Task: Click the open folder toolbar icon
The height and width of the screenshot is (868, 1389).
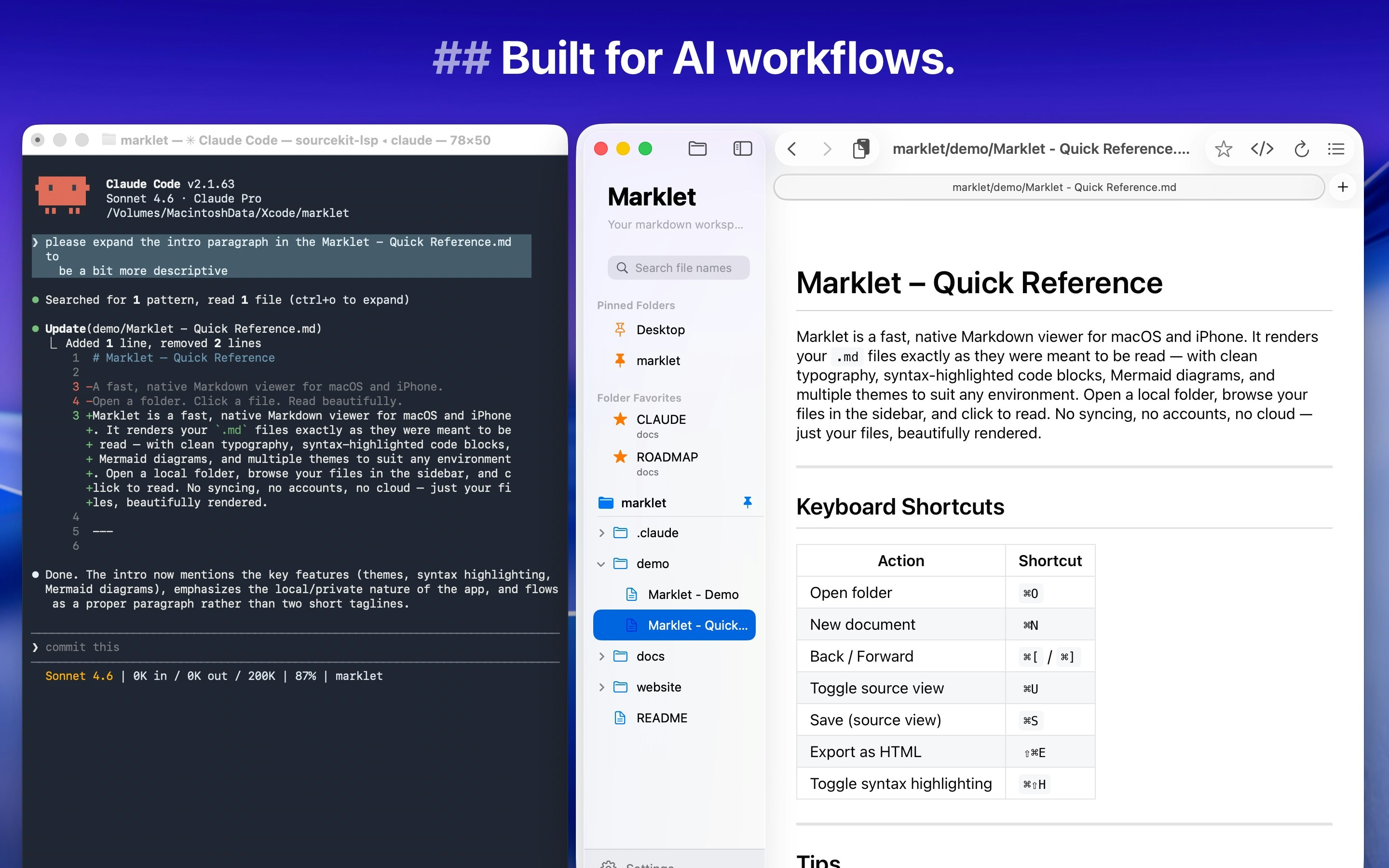Action: (x=697, y=149)
